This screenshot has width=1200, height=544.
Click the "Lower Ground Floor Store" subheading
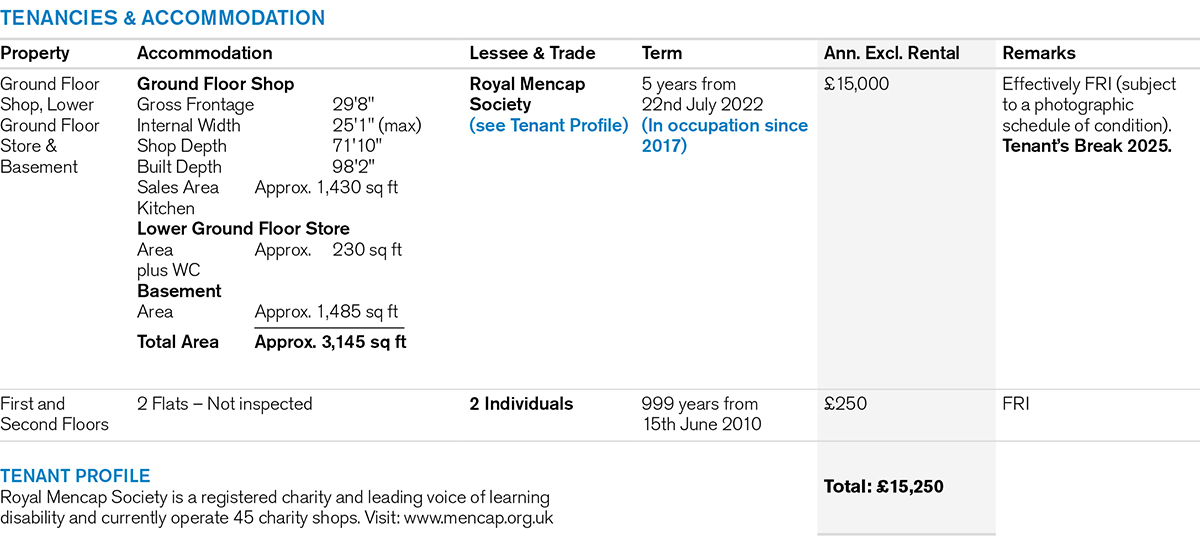pyautogui.click(x=243, y=229)
